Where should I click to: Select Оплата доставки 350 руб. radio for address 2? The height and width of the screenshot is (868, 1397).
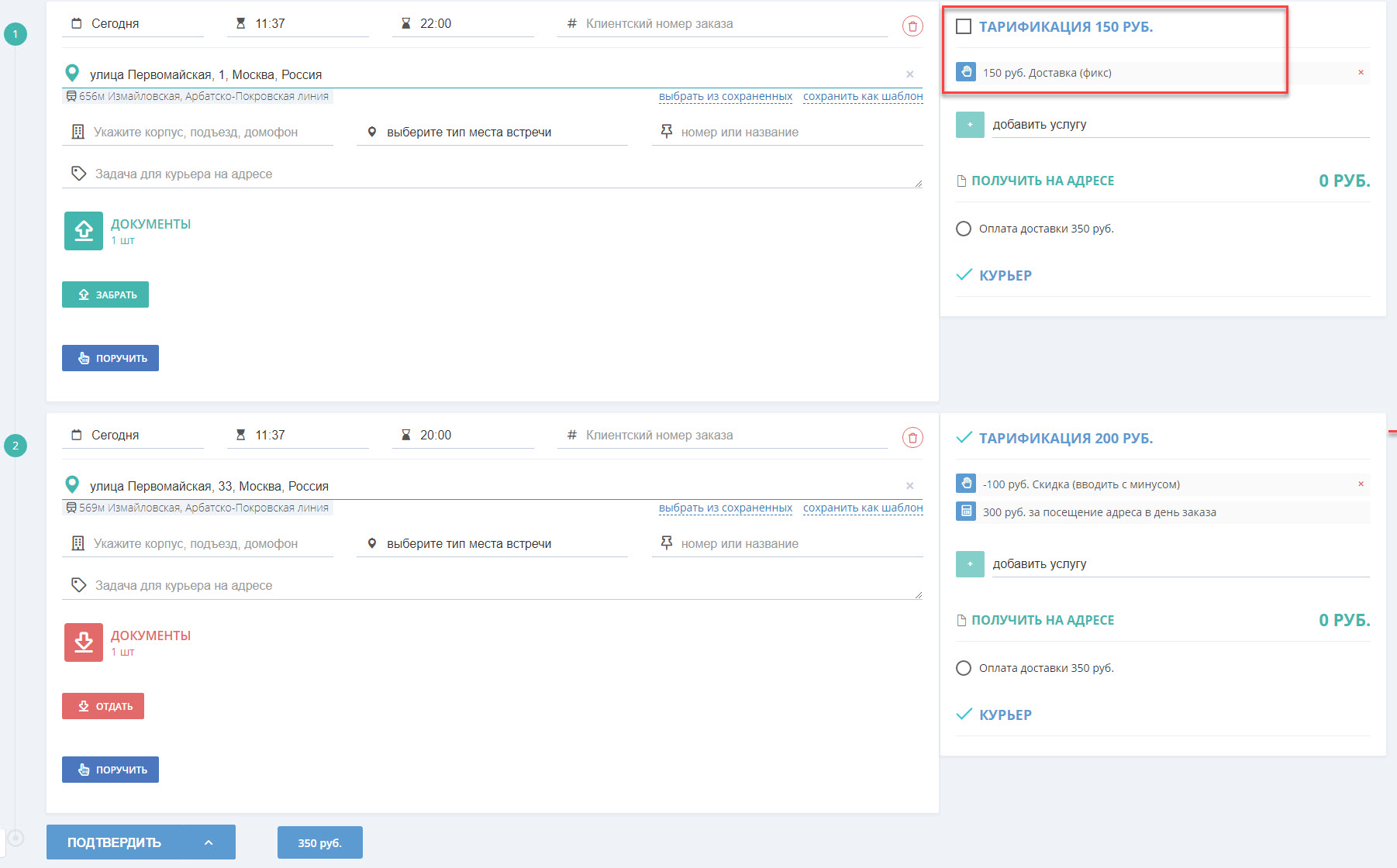tap(964, 668)
